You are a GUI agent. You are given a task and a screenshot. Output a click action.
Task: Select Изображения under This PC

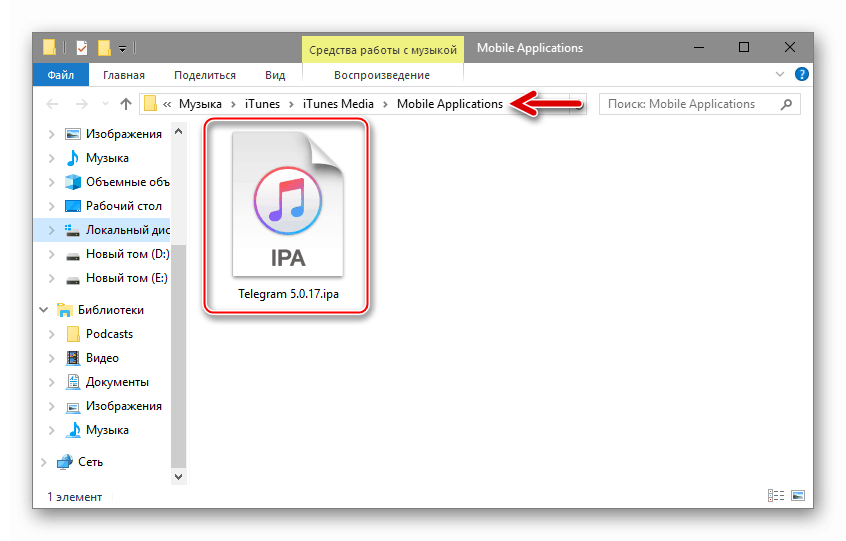[124, 134]
